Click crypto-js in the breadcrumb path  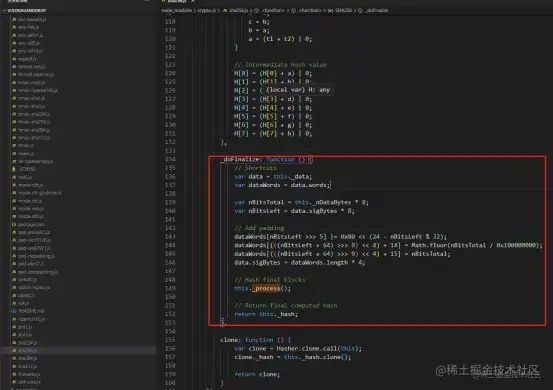pos(207,10)
